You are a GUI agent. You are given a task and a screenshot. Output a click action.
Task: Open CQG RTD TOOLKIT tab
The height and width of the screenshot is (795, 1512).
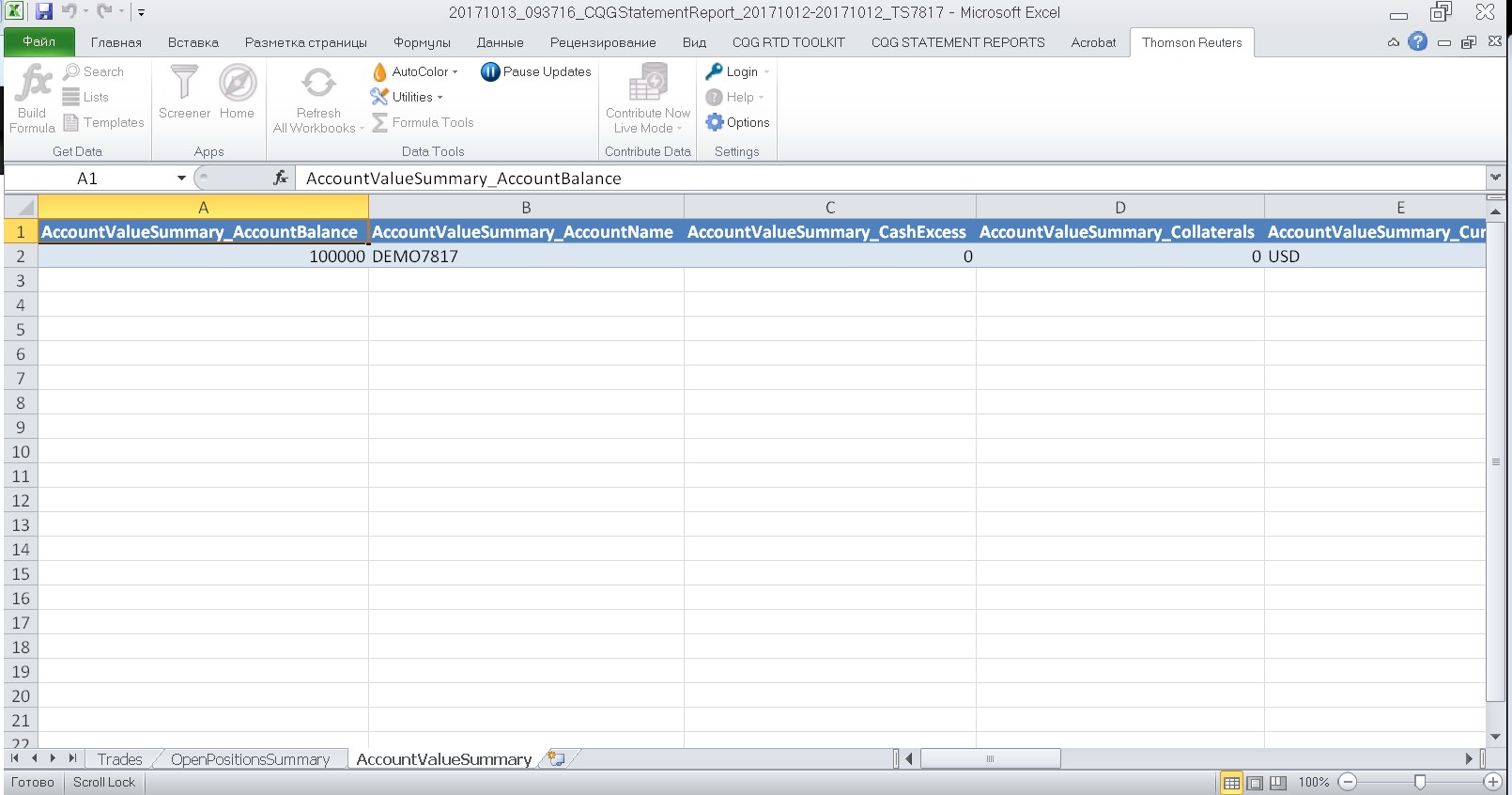pyautogui.click(x=789, y=42)
